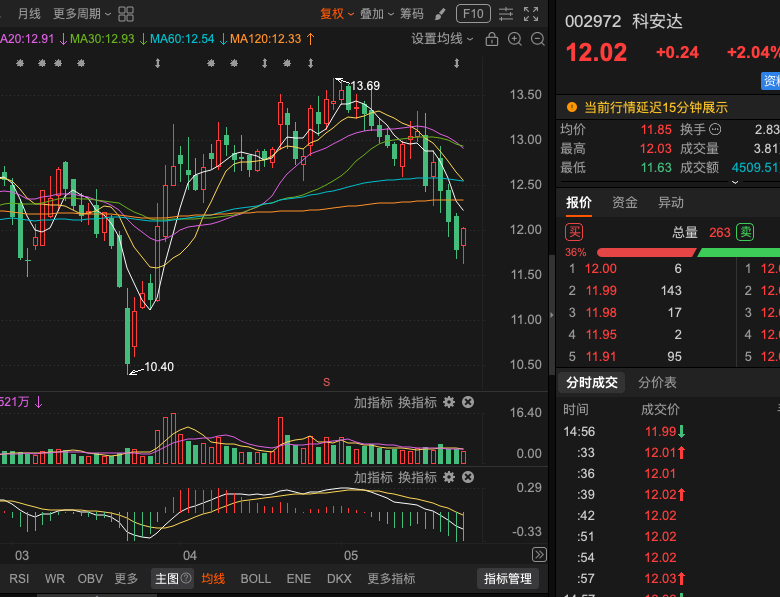Enter fullscreen chart mode
This screenshot has width=780, height=597.
tap(531, 14)
